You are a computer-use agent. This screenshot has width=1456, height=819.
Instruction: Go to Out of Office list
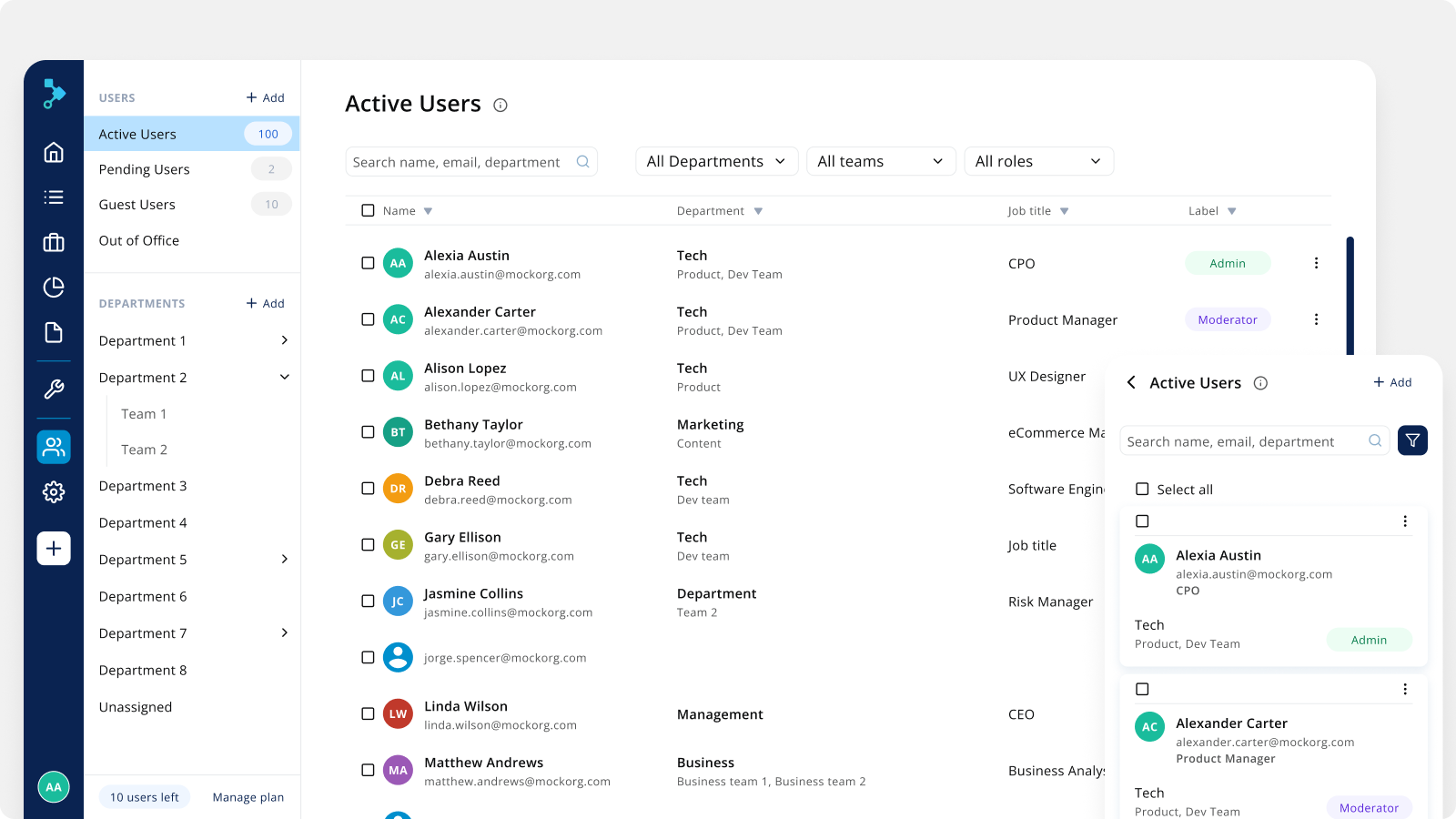click(139, 240)
